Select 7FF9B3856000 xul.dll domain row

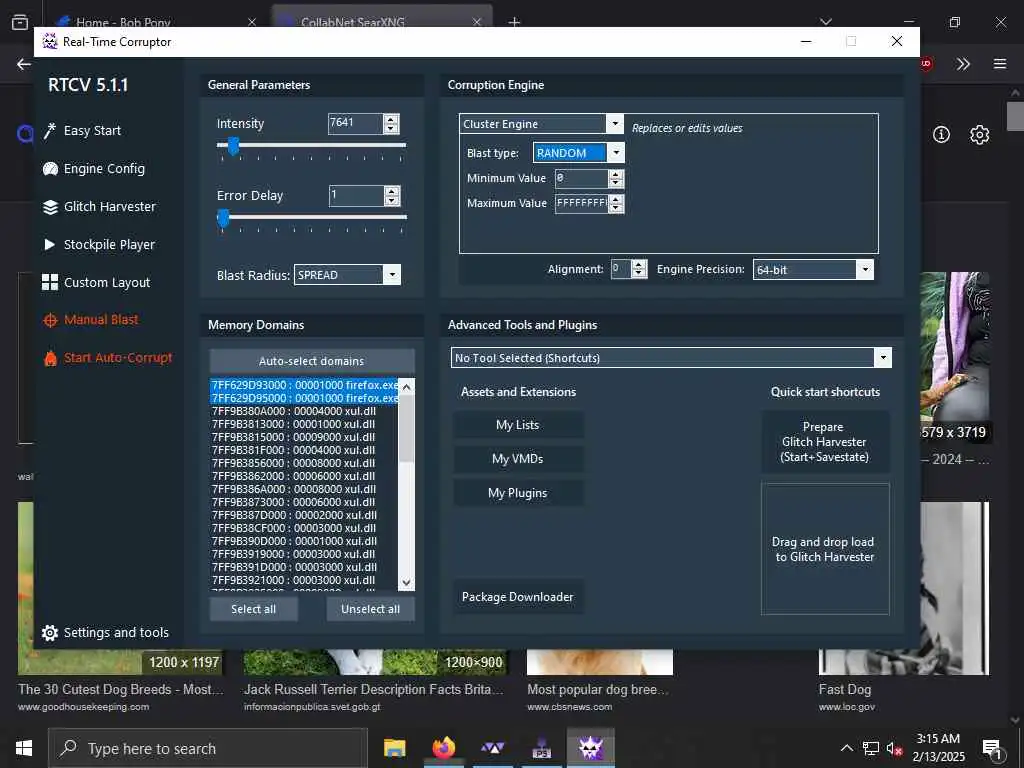304,463
